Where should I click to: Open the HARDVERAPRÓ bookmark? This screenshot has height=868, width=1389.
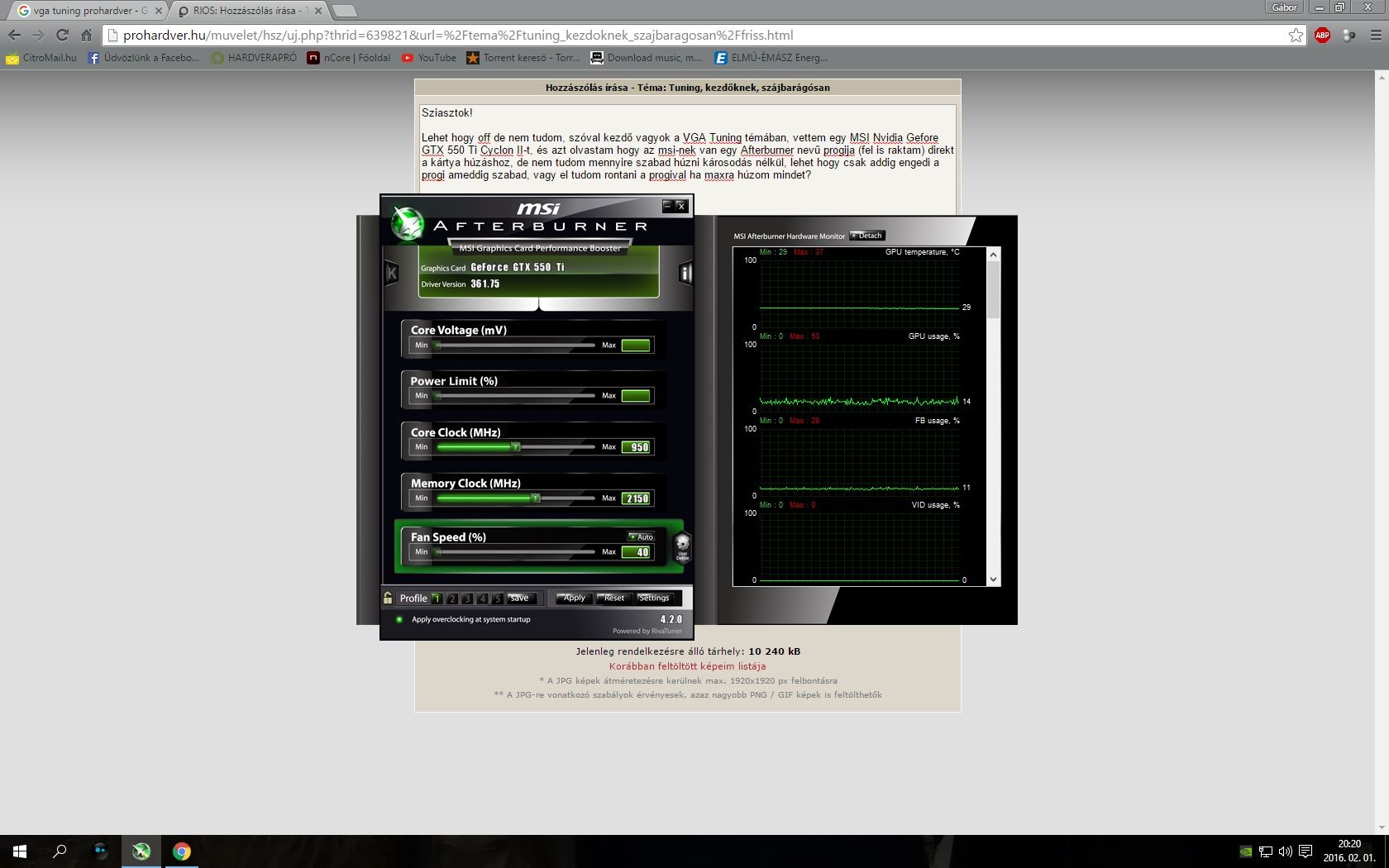[x=254, y=58]
